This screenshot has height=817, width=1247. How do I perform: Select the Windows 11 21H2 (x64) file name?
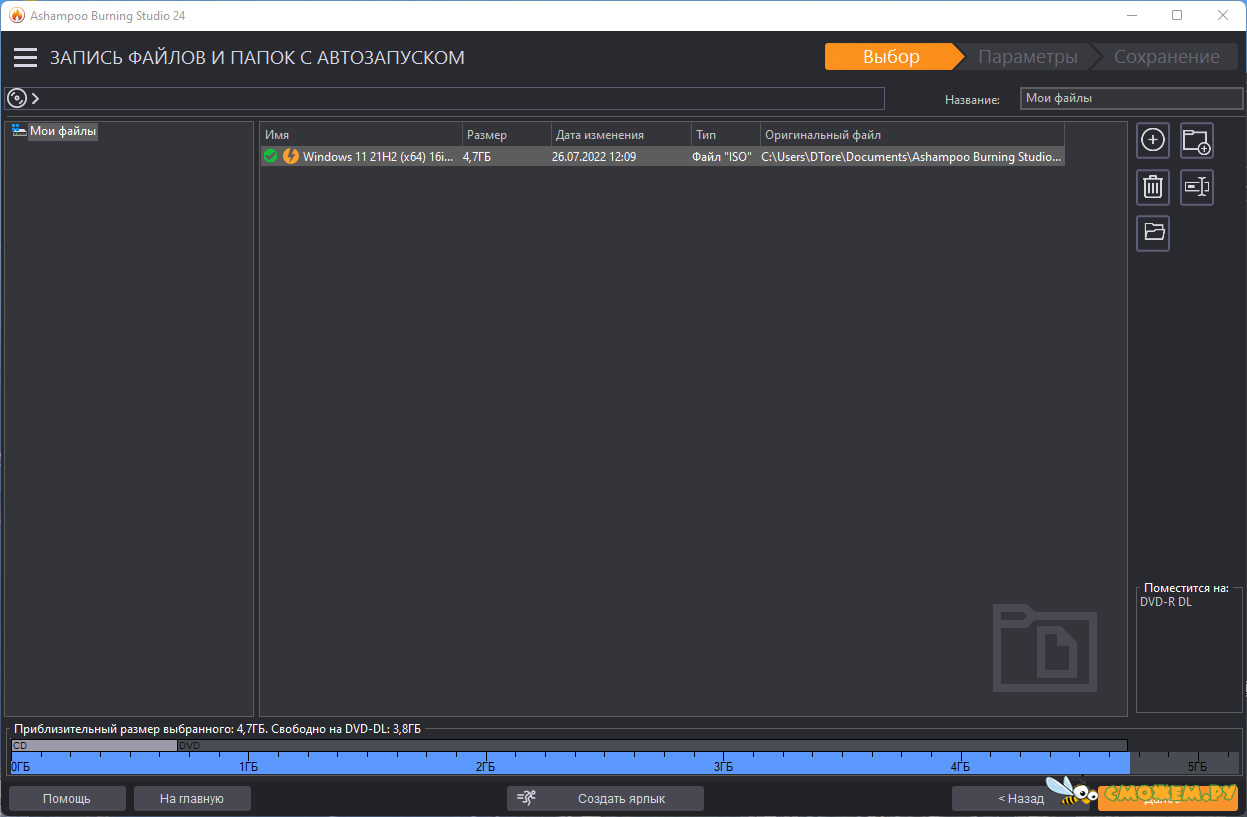pos(378,157)
